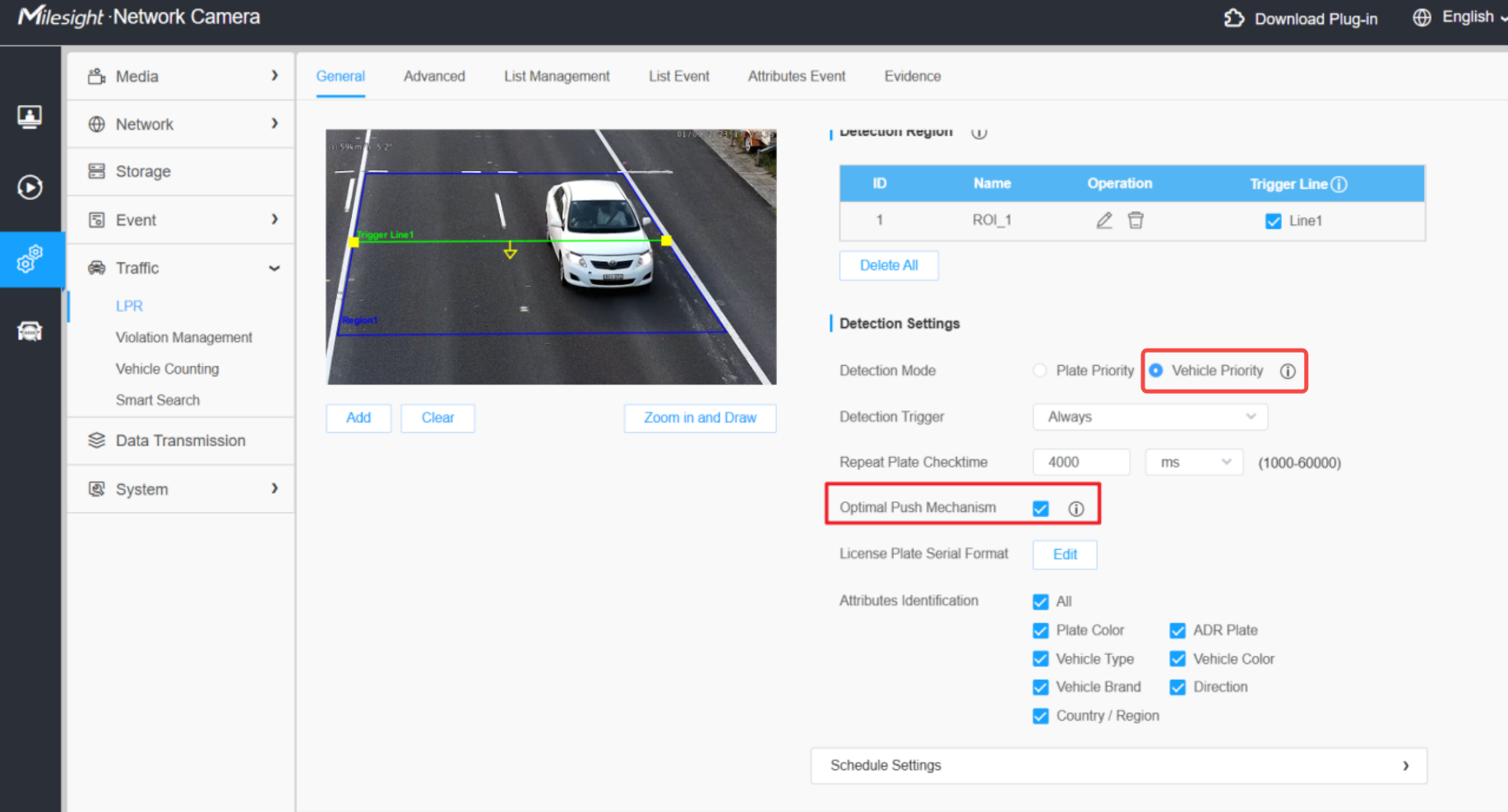The image size is (1508, 812).
Task: Click the Storage menu icon
Action: pos(96,171)
